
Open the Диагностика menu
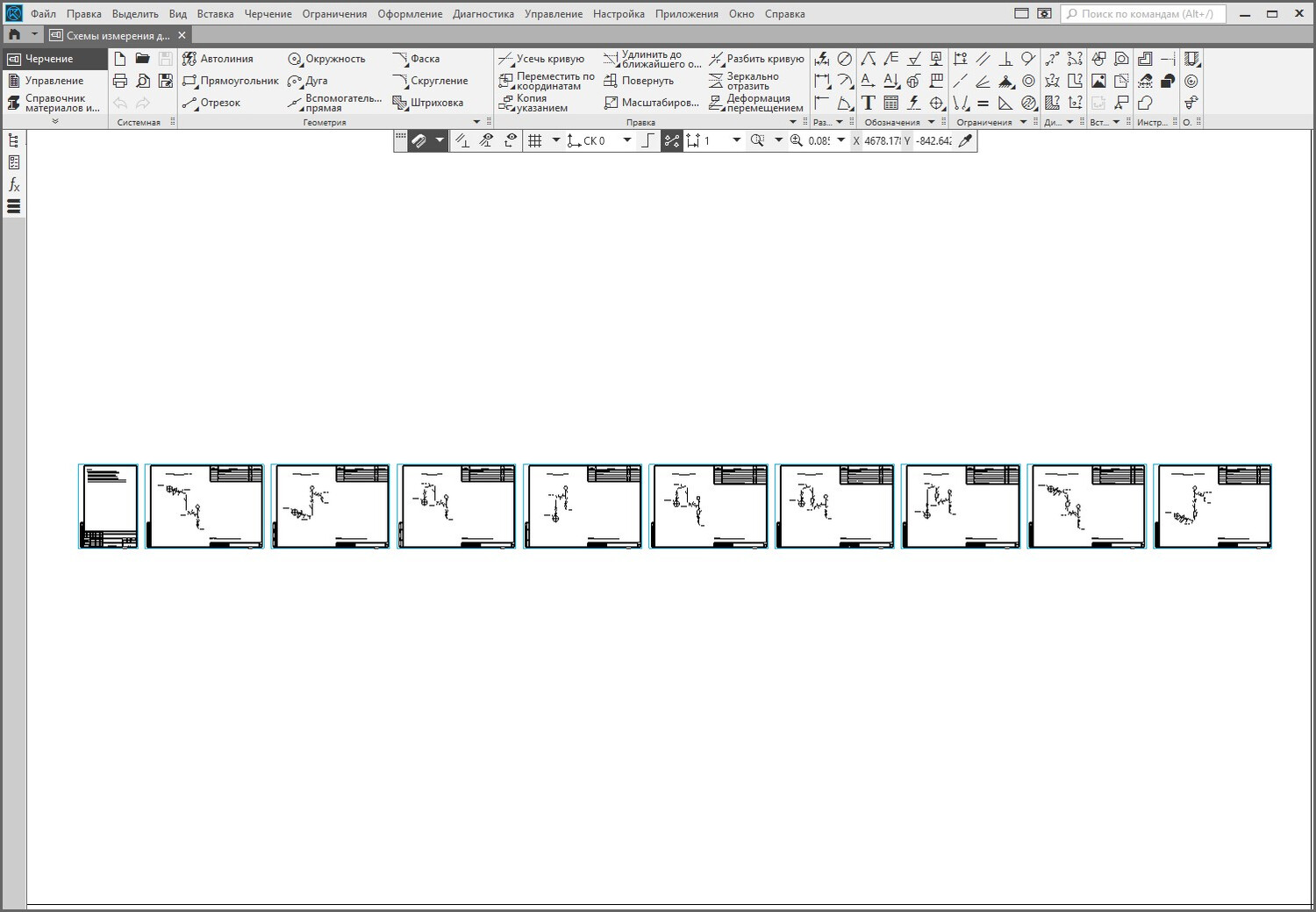coord(483,14)
